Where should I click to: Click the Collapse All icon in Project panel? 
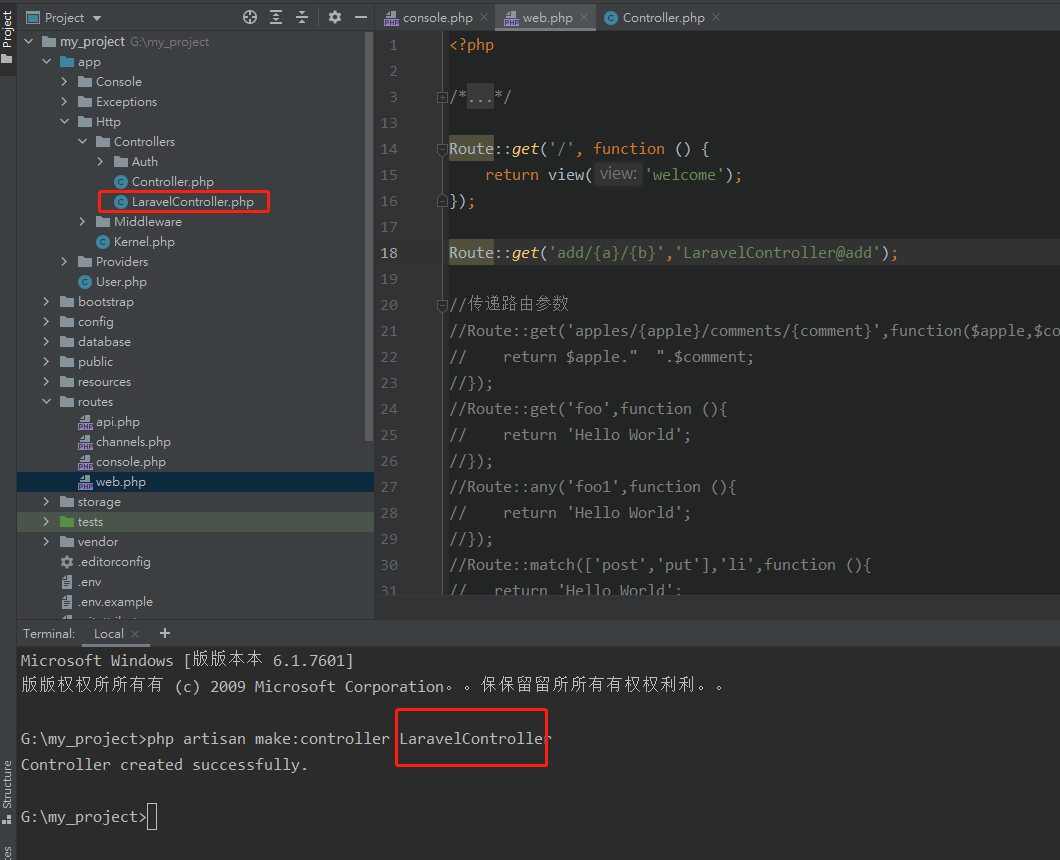301,17
